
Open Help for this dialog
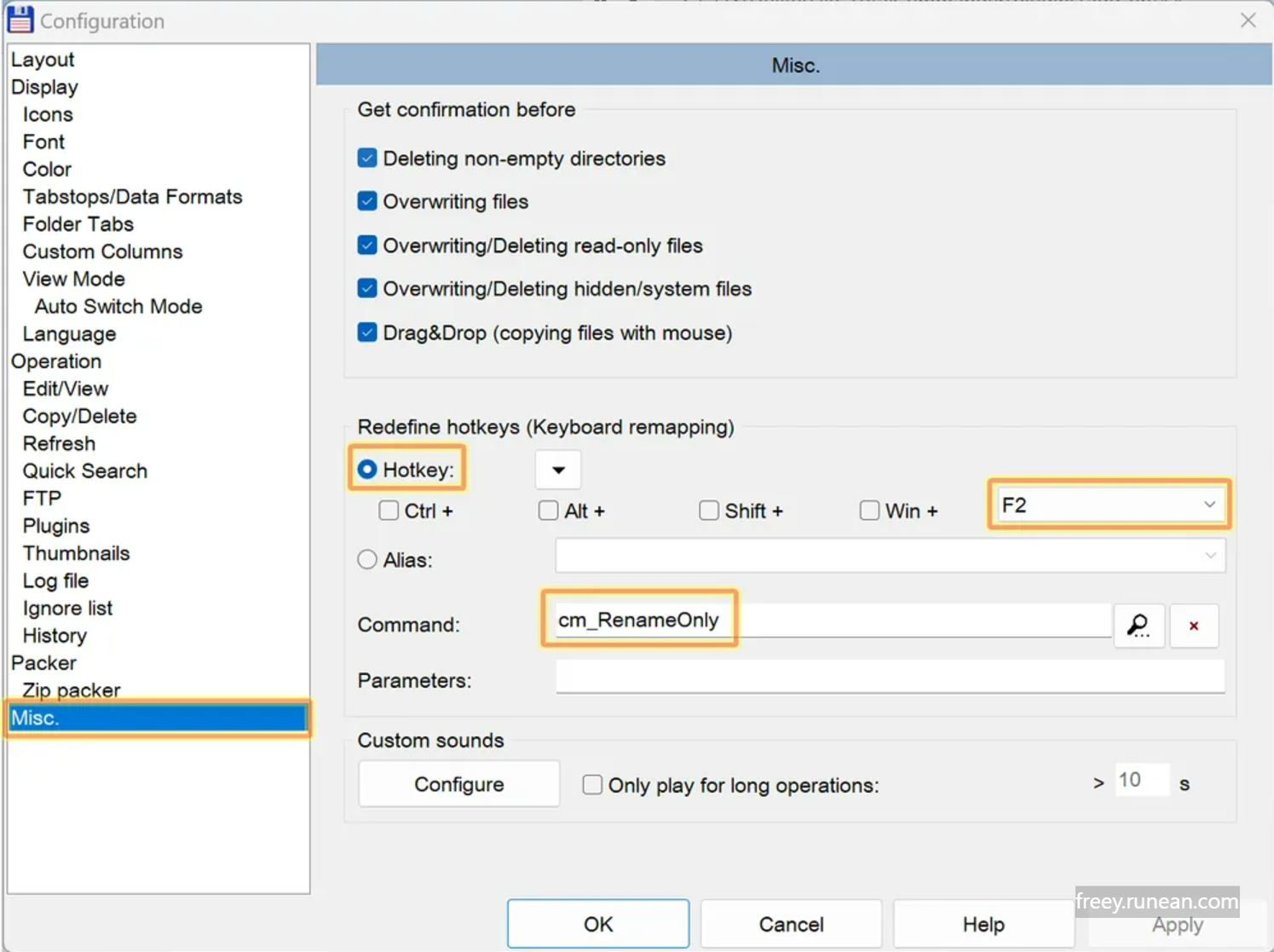(983, 924)
